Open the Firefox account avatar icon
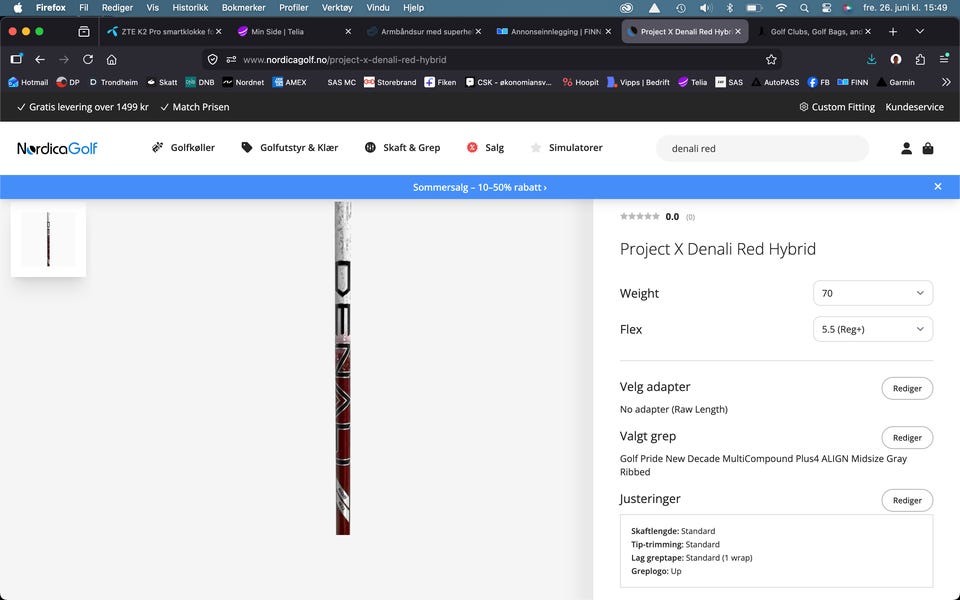 click(x=896, y=59)
